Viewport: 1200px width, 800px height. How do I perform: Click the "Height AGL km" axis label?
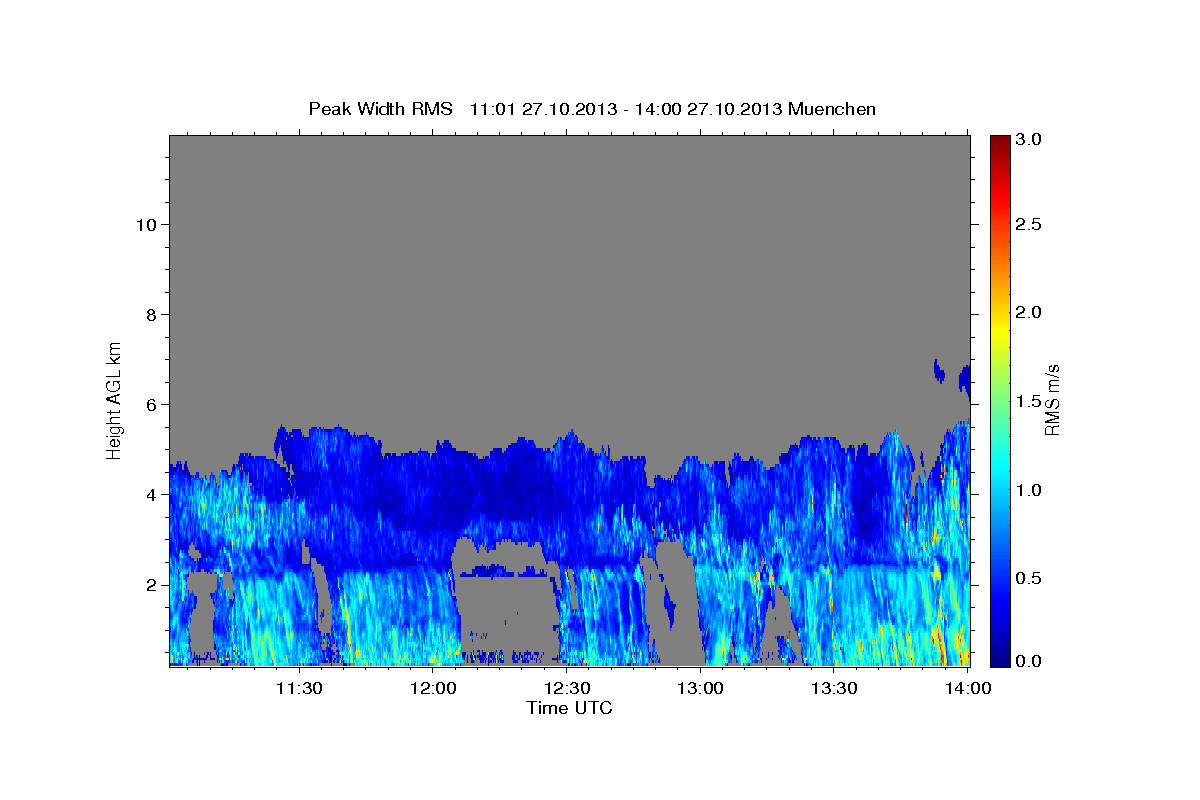coord(115,400)
